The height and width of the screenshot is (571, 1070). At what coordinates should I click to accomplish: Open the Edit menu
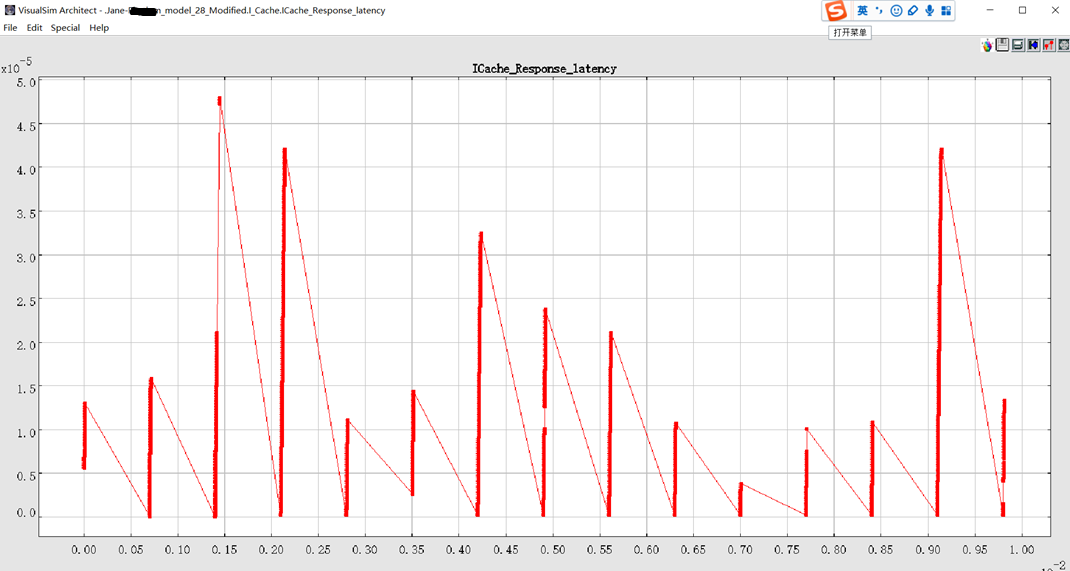pos(34,28)
